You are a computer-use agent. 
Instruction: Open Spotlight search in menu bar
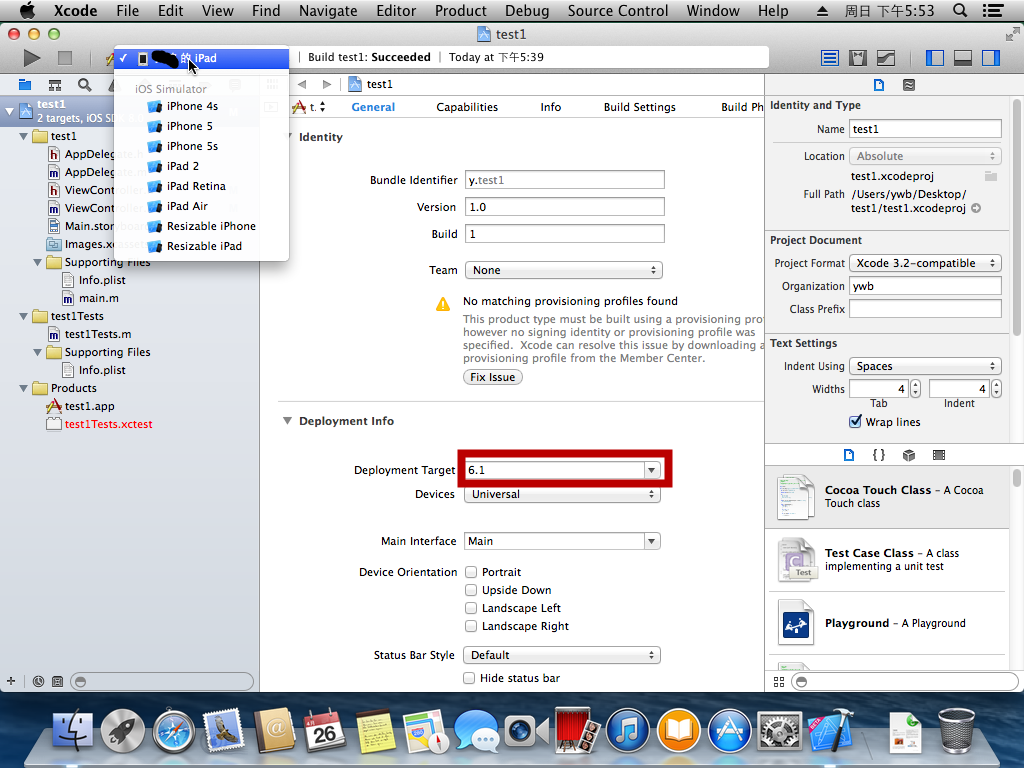tap(959, 10)
